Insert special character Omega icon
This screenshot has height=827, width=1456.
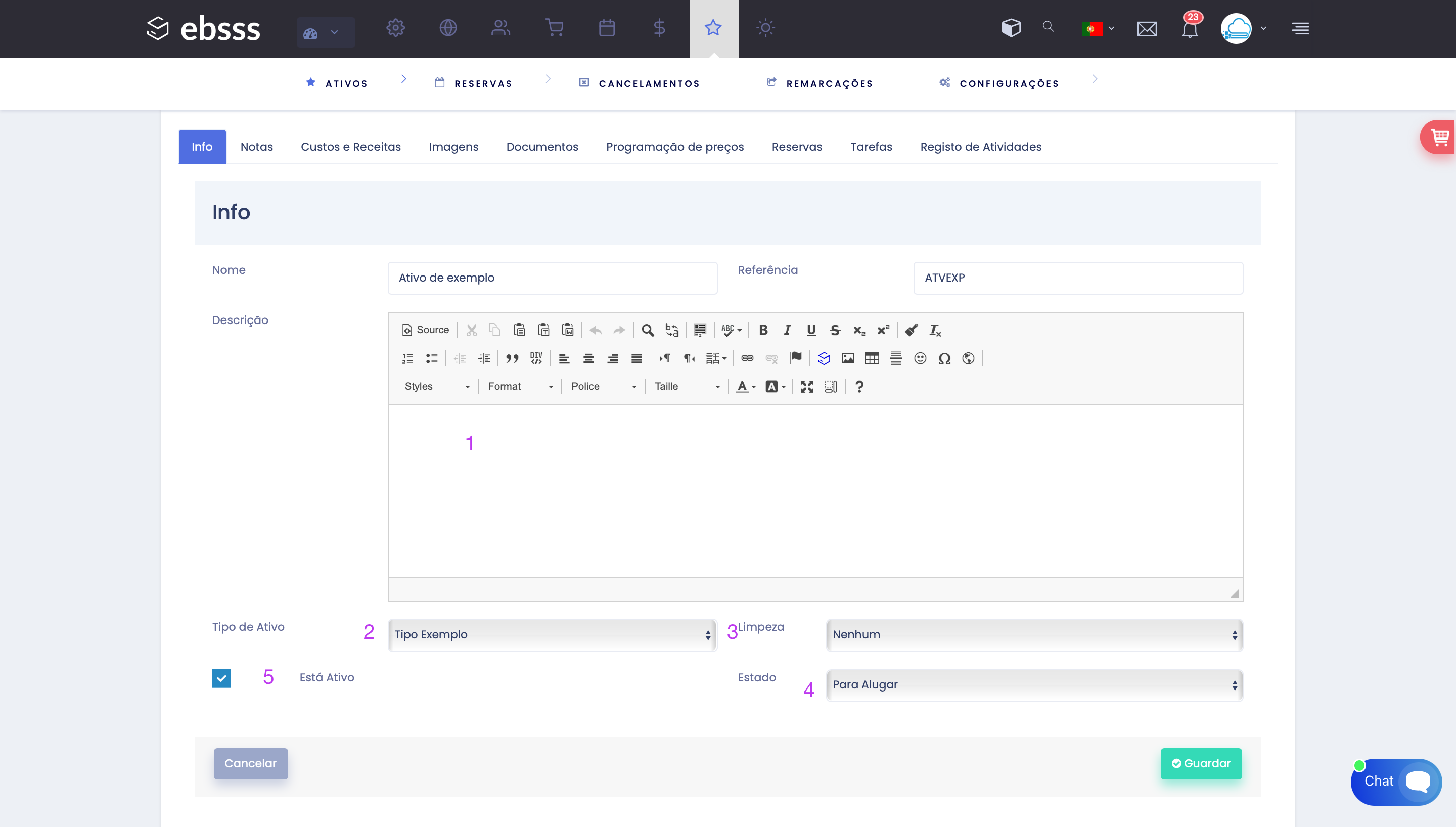[x=944, y=358]
